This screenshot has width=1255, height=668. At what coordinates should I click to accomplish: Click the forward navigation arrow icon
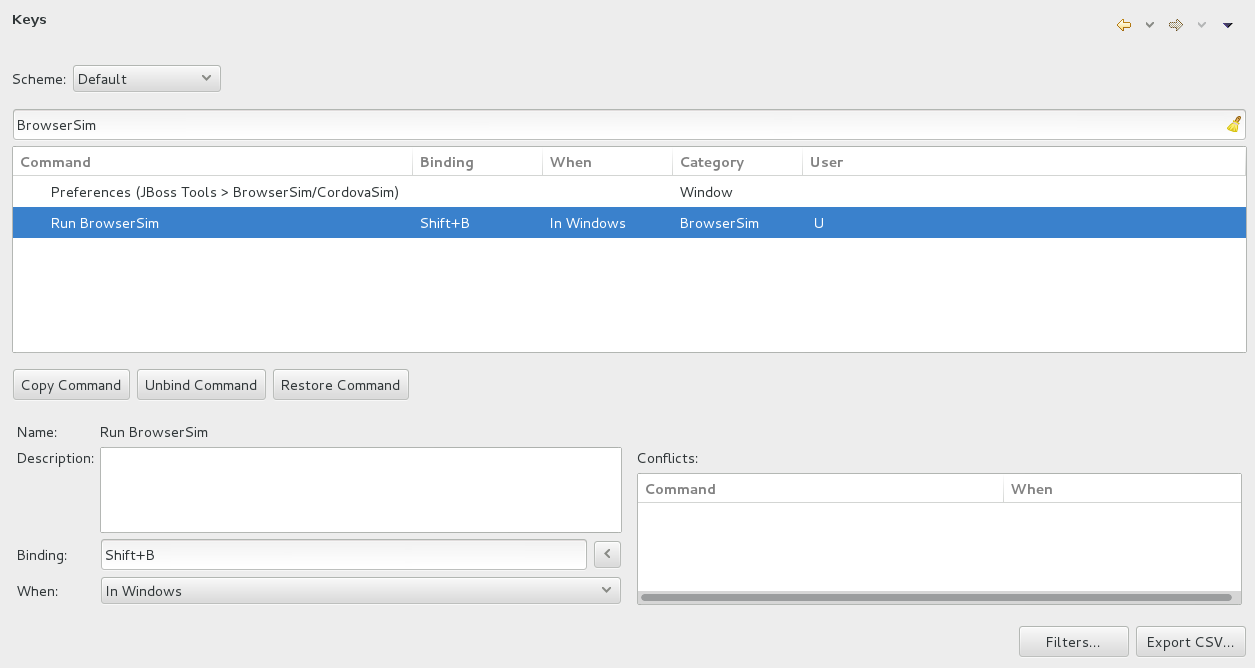(1176, 25)
